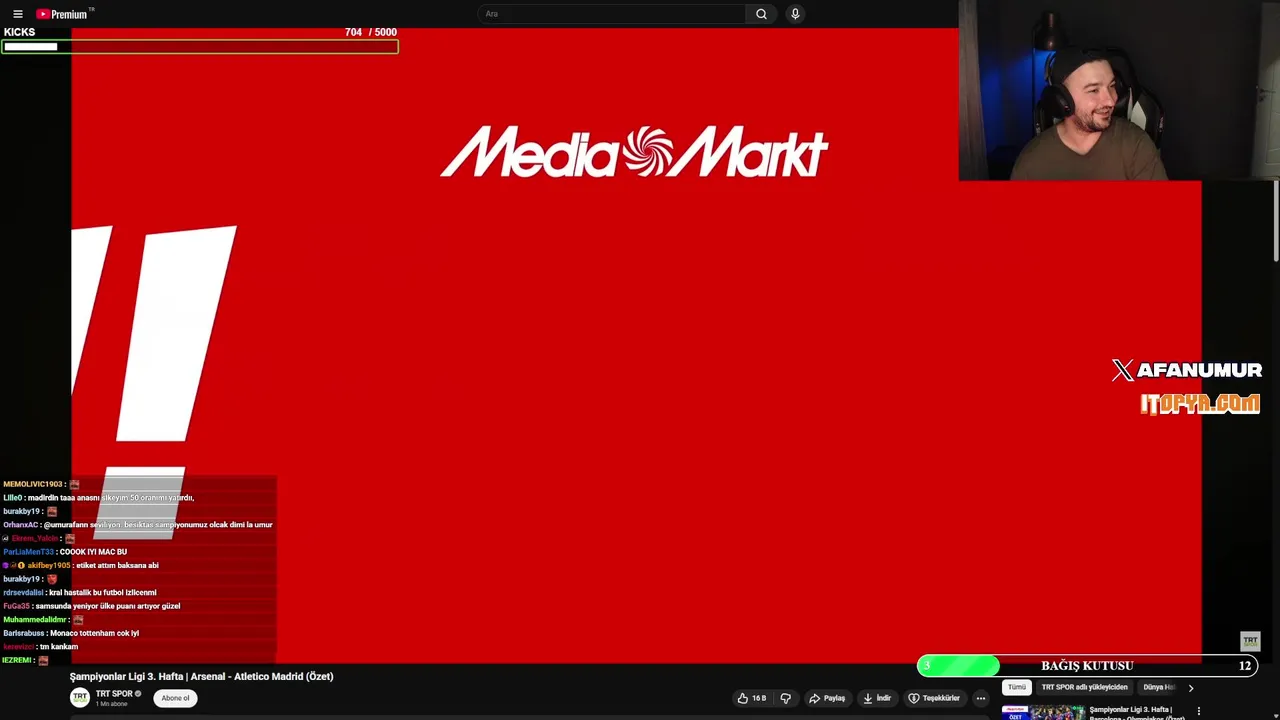1280x720 pixels.
Task: Click chat username MEMOLIVIC1903
Action: pos(32,484)
